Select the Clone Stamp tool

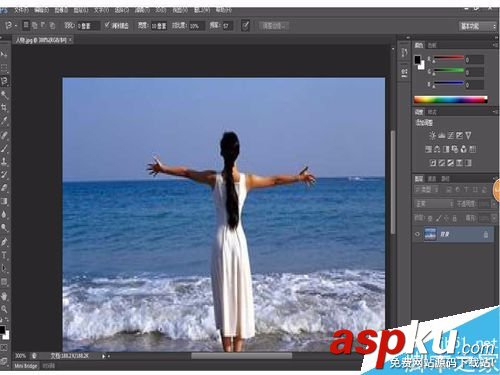[4, 162]
